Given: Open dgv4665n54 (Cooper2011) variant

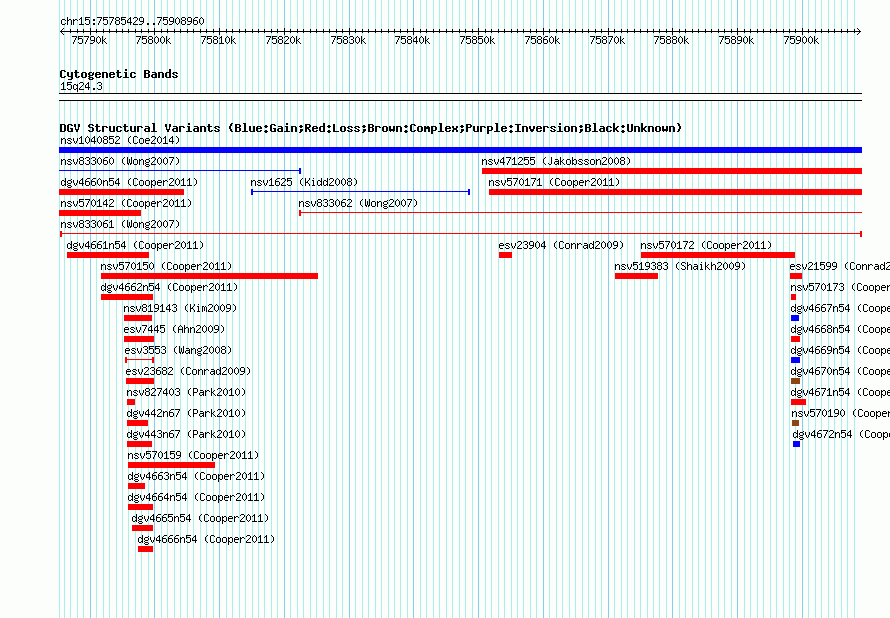Looking at the screenshot, I should (x=200, y=518).
